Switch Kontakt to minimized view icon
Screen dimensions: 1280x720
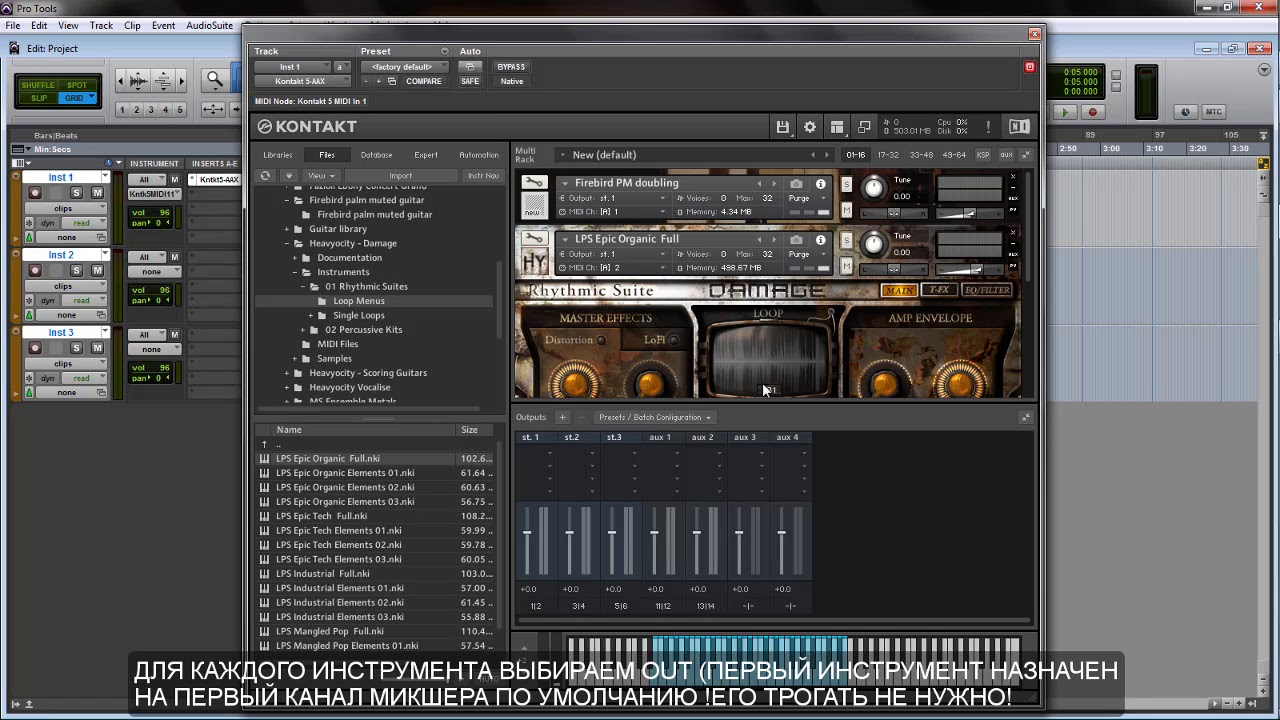[x=864, y=127]
